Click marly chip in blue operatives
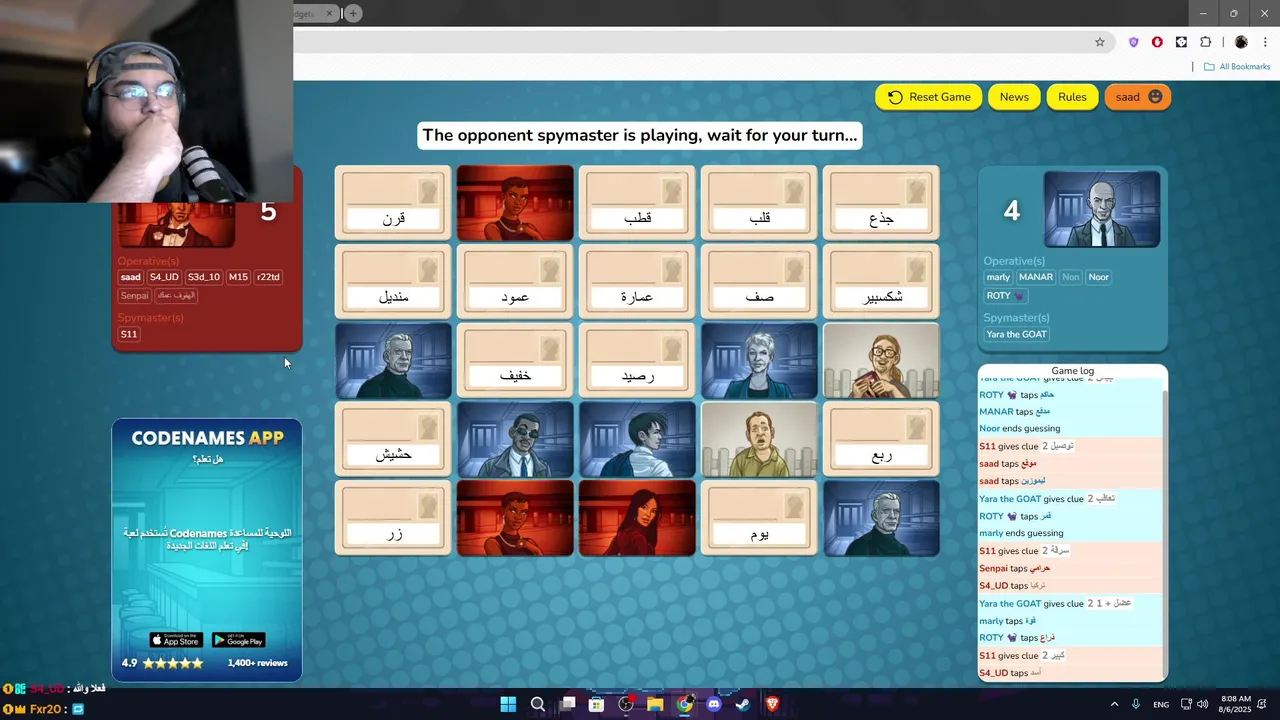The image size is (1280, 720). click(998, 277)
